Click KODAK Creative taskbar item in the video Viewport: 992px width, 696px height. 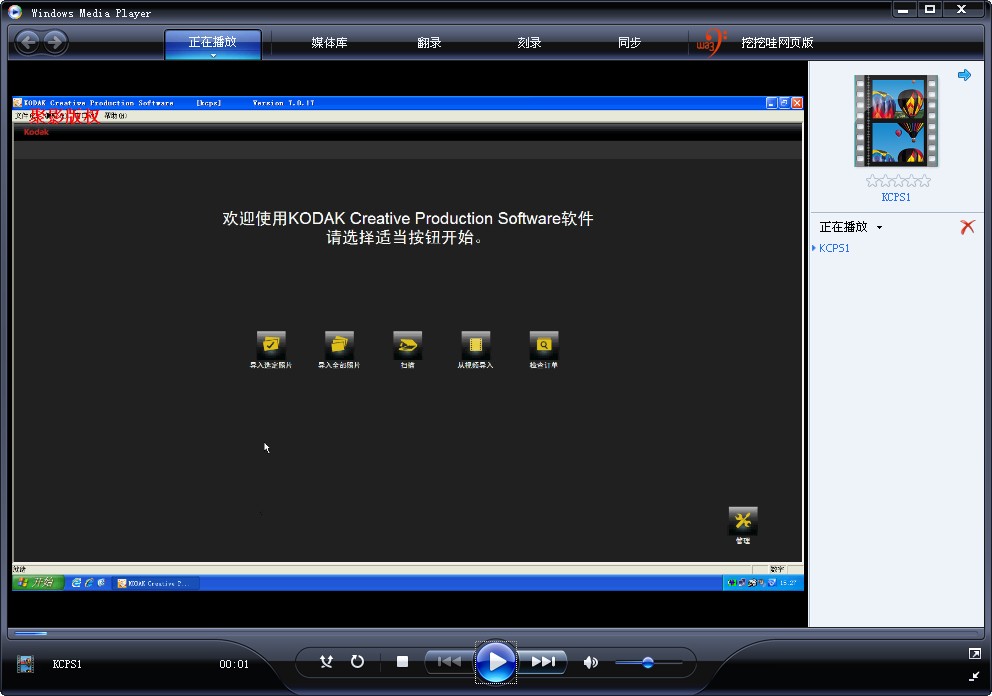156,583
